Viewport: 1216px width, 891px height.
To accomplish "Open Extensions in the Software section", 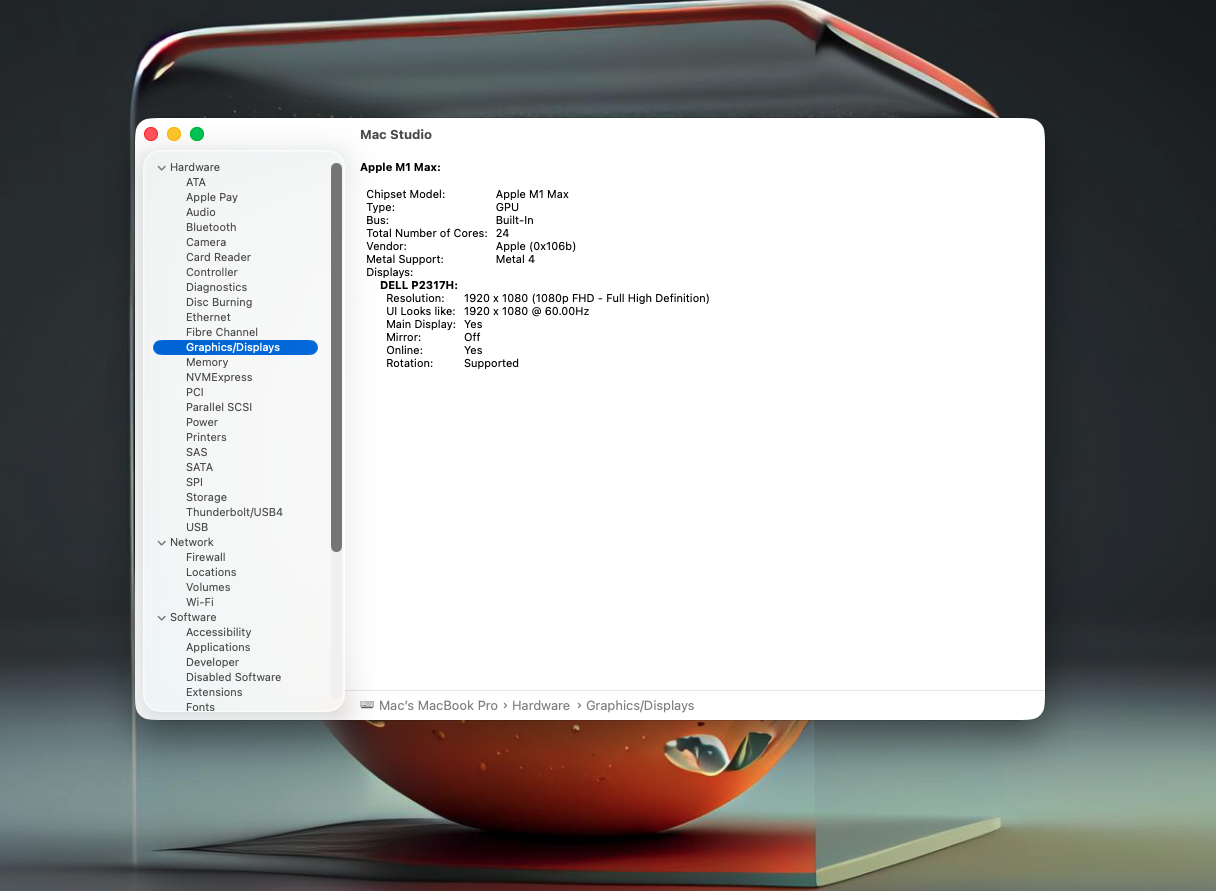I will coord(214,692).
